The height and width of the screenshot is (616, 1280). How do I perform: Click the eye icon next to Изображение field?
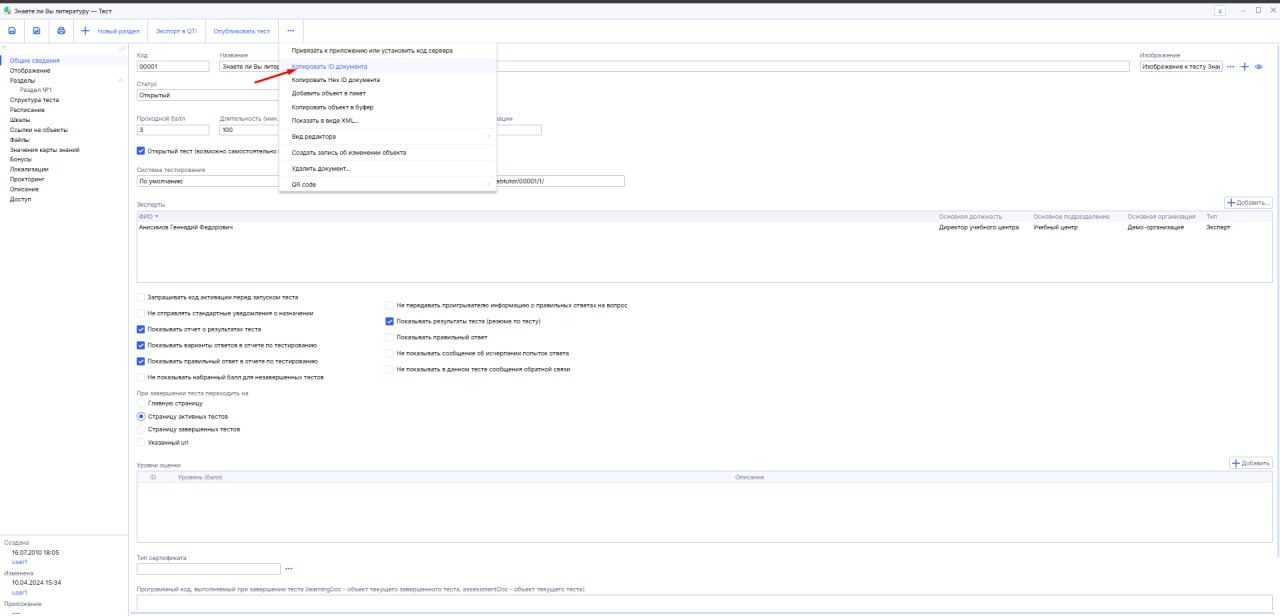(1259, 67)
